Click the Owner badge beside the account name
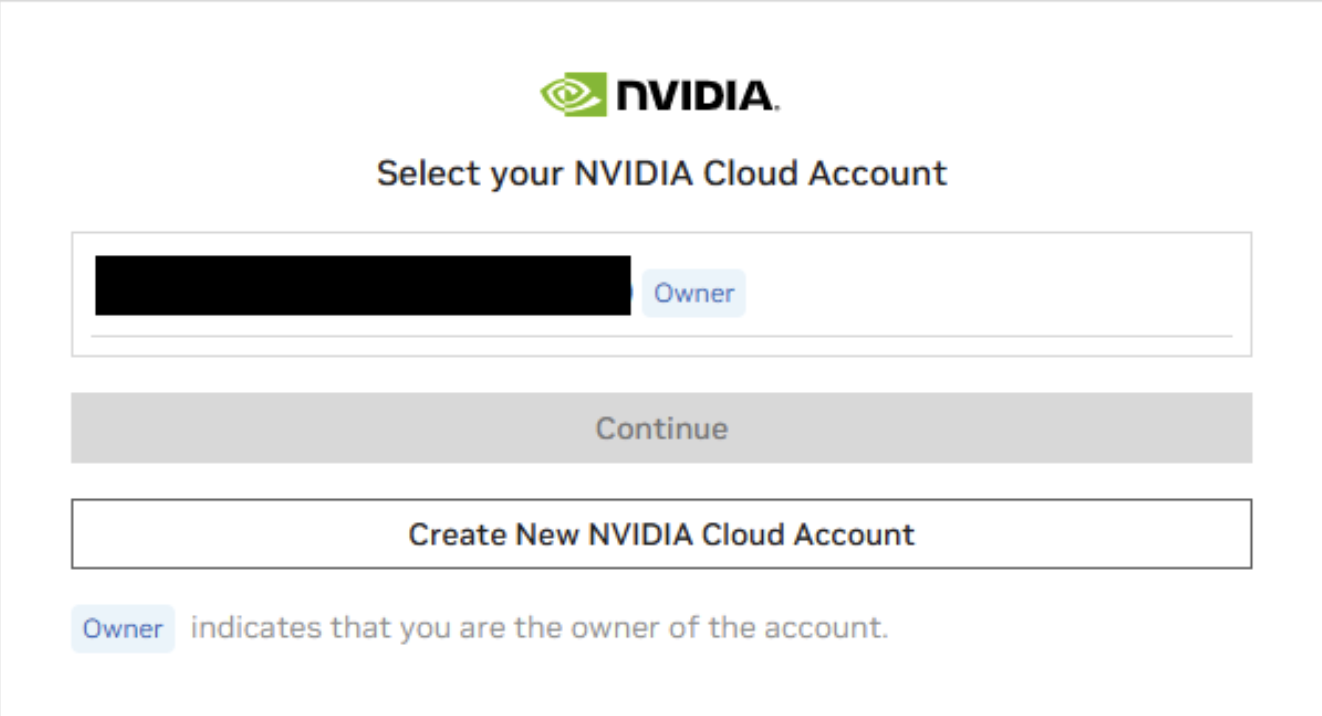Screen dimensions: 1322x716 coord(694,293)
